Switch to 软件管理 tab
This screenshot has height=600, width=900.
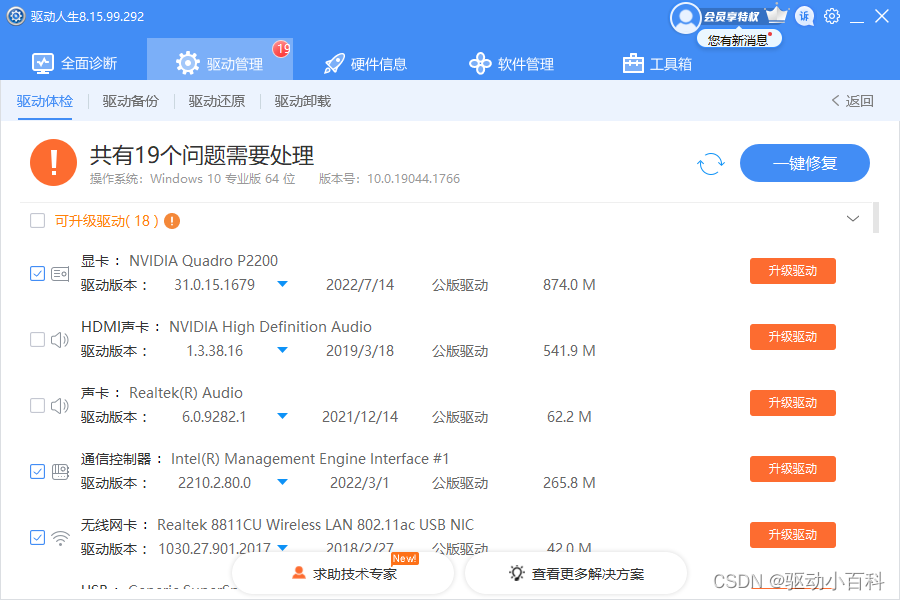(511, 64)
